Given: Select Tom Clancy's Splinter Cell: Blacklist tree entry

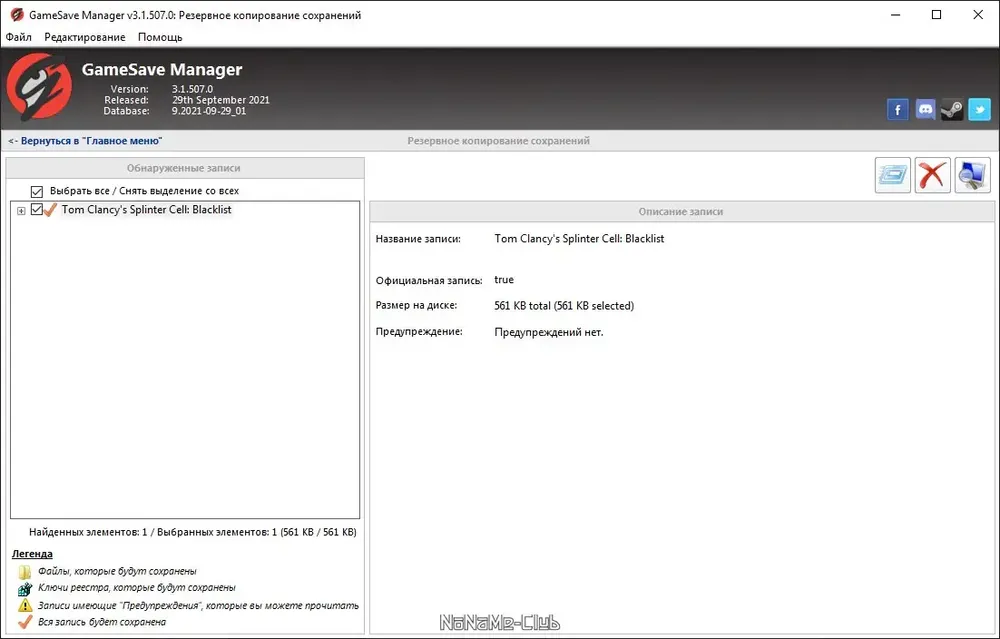Looking at the screenshot, I should [x=146, y=209].
